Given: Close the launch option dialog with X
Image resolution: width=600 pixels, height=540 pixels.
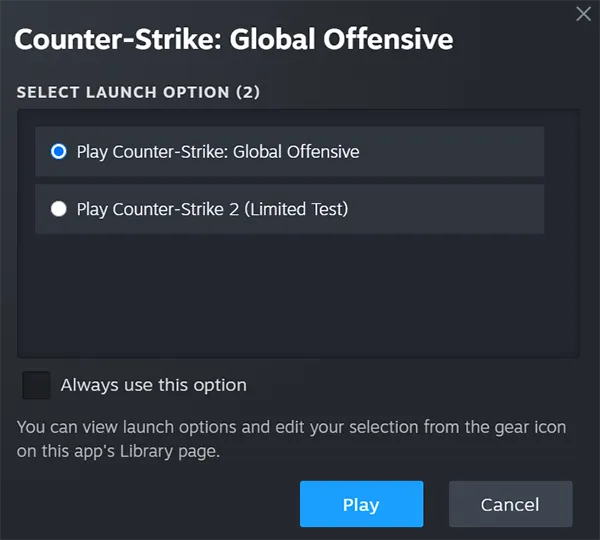Looking at the screenshot, I should coord(583,14).
